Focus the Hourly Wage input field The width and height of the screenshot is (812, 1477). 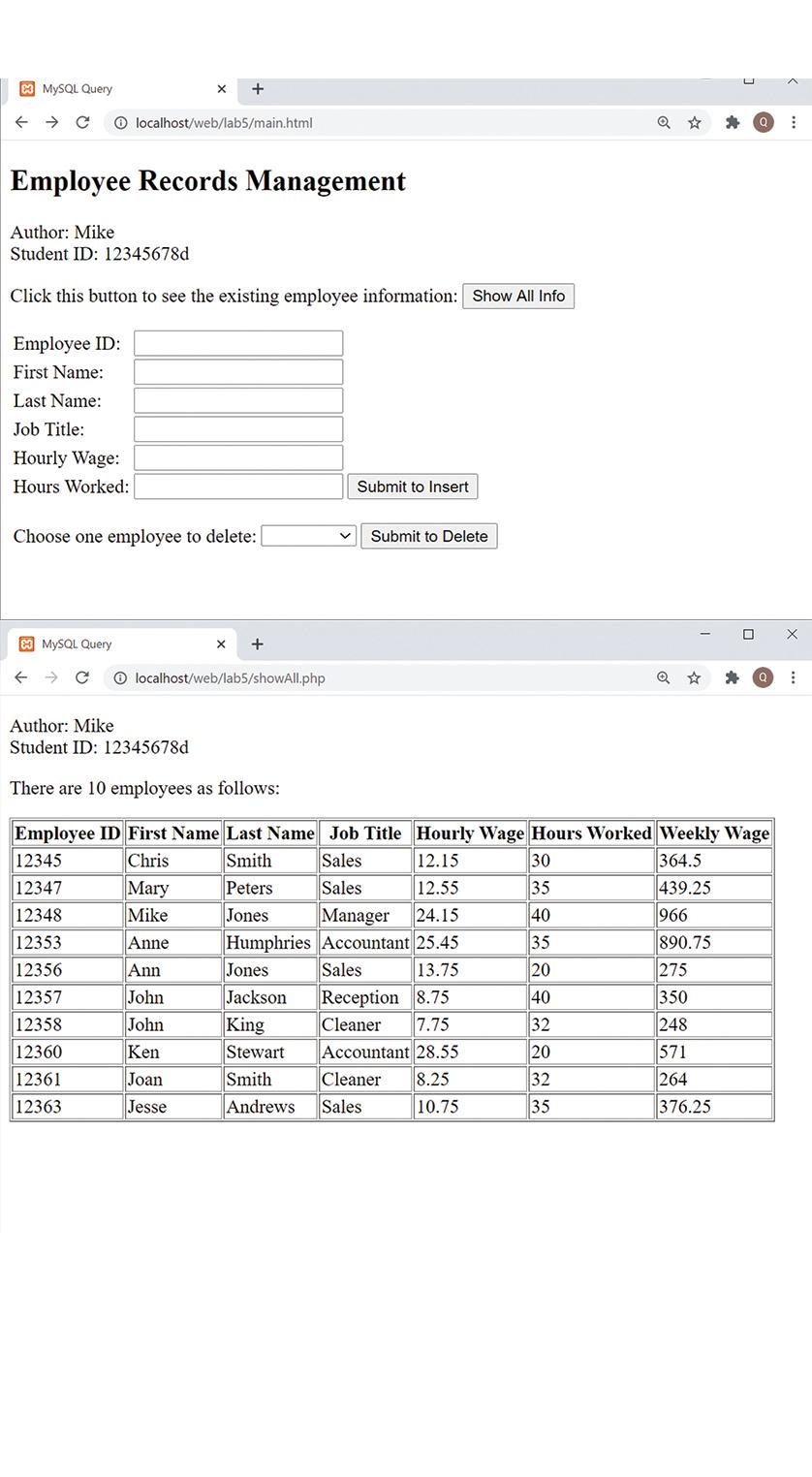(x=238, y=457)
